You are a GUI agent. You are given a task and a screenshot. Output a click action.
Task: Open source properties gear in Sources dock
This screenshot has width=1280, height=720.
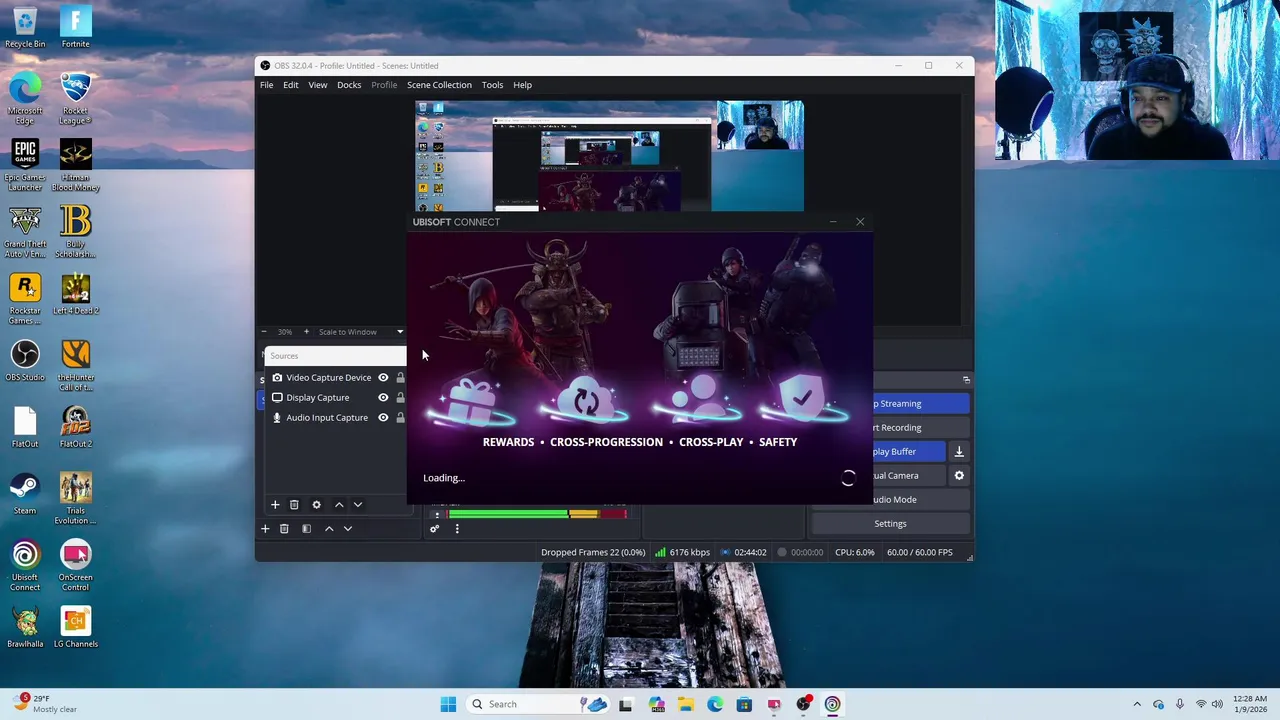317,505
